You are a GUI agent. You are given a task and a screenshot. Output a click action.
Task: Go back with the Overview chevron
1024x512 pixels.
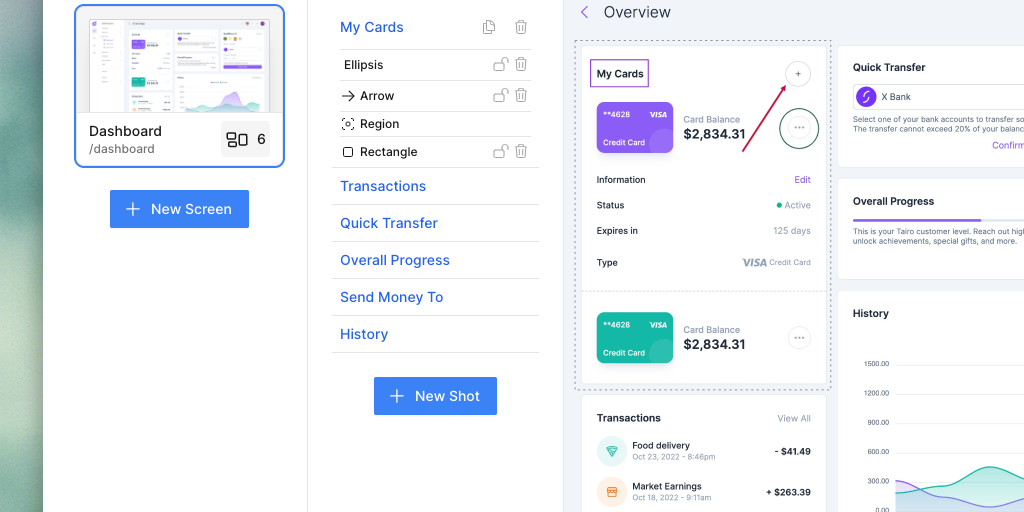[585, 13]
